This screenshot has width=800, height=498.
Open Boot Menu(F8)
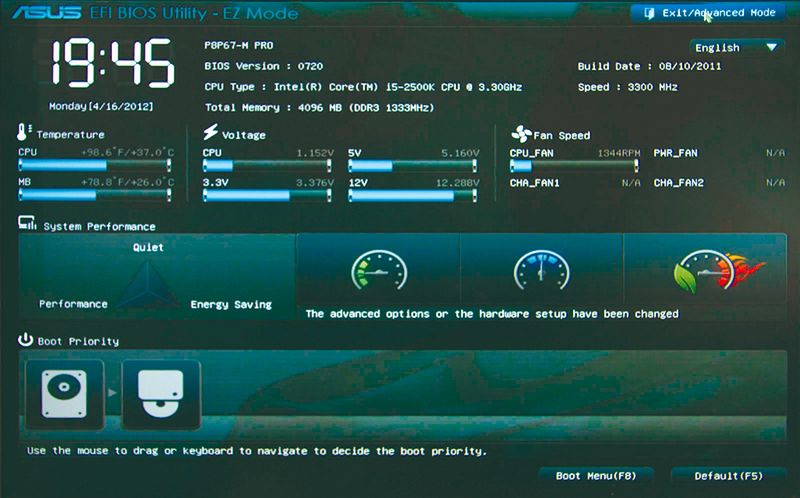(595, 476)
